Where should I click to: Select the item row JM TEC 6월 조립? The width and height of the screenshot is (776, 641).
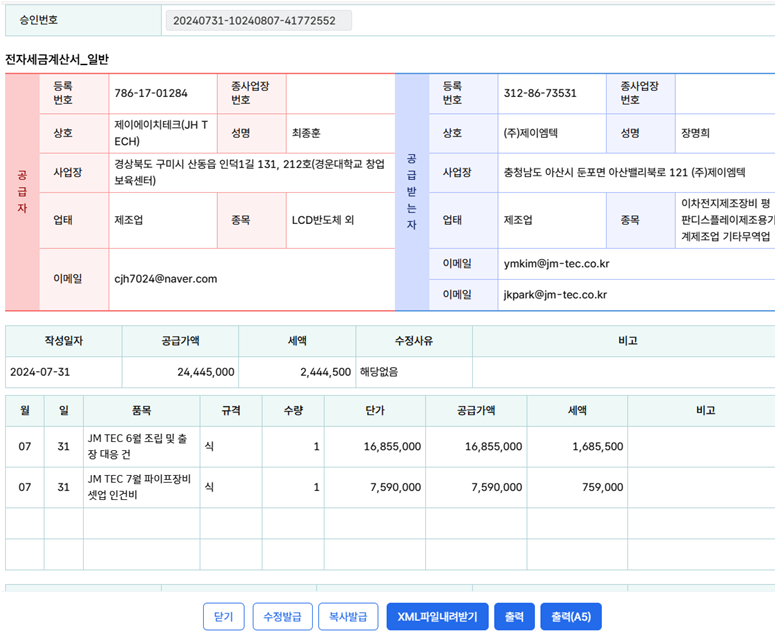(139, 446)
